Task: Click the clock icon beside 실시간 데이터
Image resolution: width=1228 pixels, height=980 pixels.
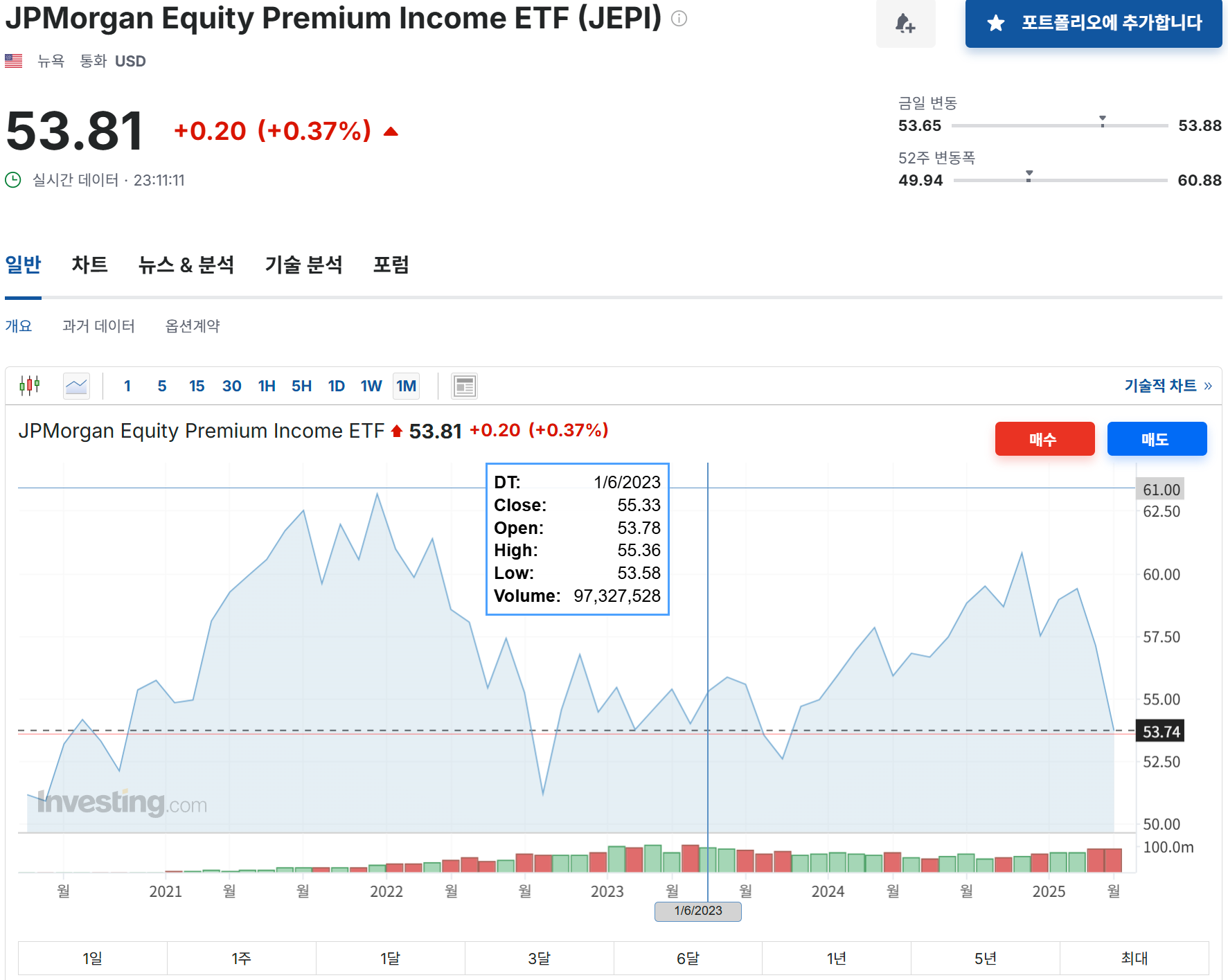Action: (x=13, y=180)
